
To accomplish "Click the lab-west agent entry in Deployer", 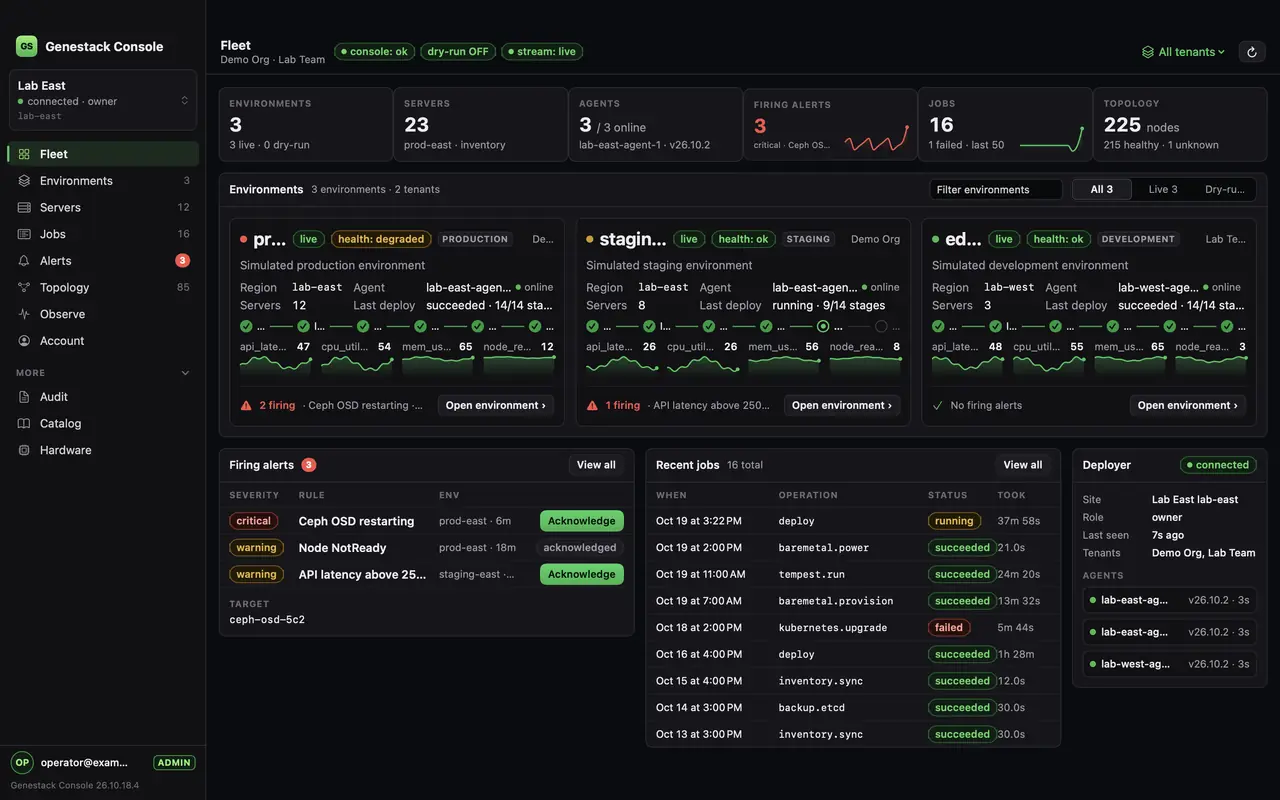I will (x=1169, y=664).
